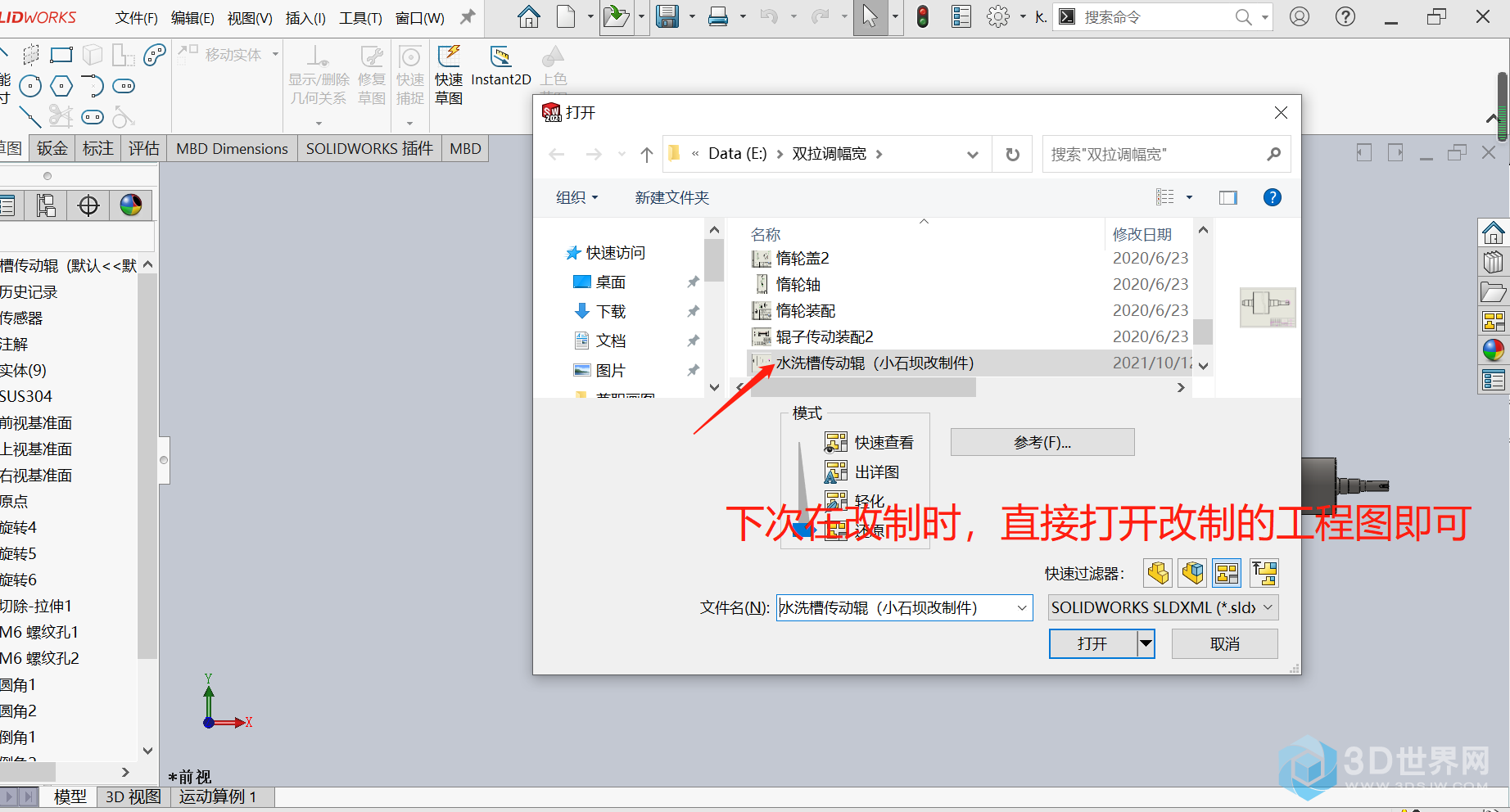This screenshot has width=1510, height=812.
Task: Click the SolidWorks Help question mark icon
Action: 1345,17
